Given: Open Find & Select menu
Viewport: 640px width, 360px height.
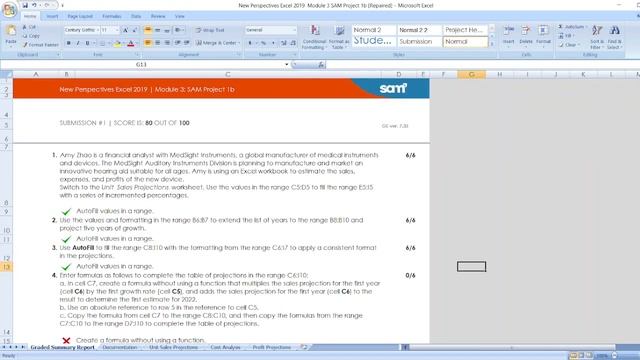Looking at the screenshot, I should click(614, 37).
